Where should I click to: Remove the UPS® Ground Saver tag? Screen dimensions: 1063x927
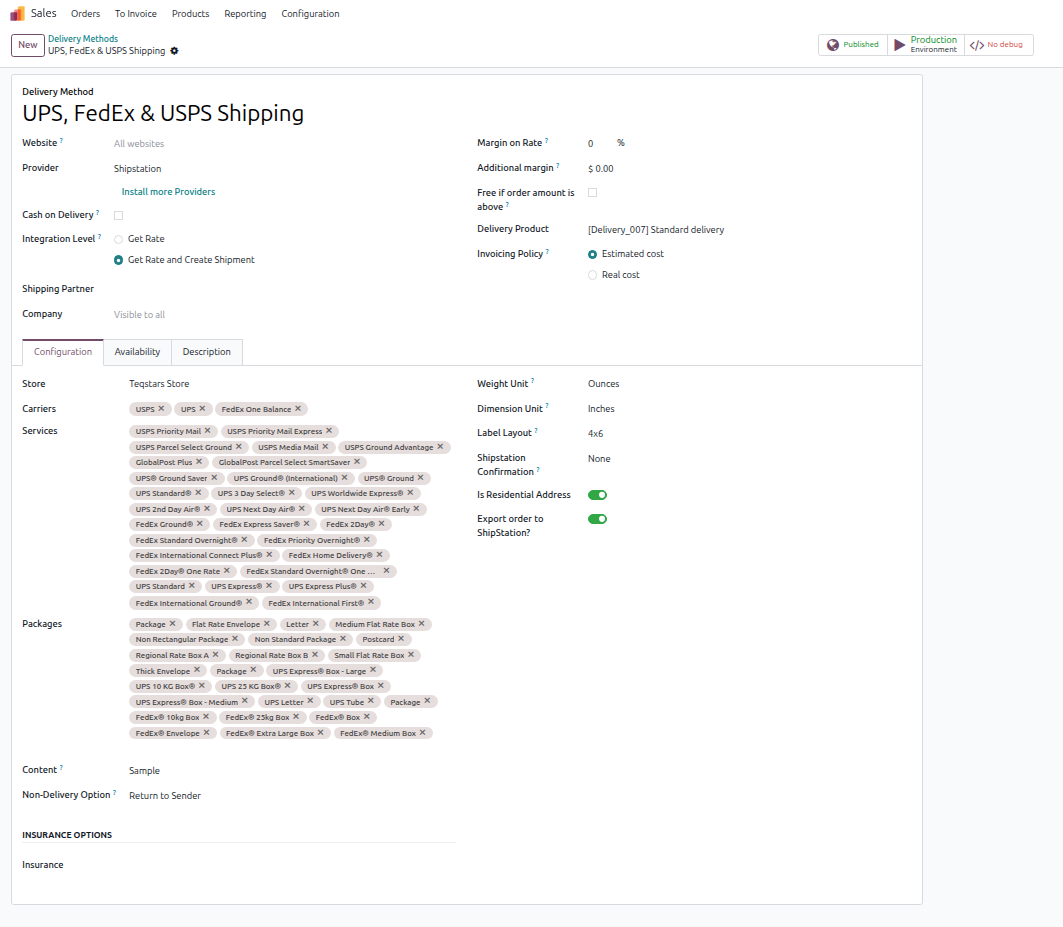click(x=214, y=478)
